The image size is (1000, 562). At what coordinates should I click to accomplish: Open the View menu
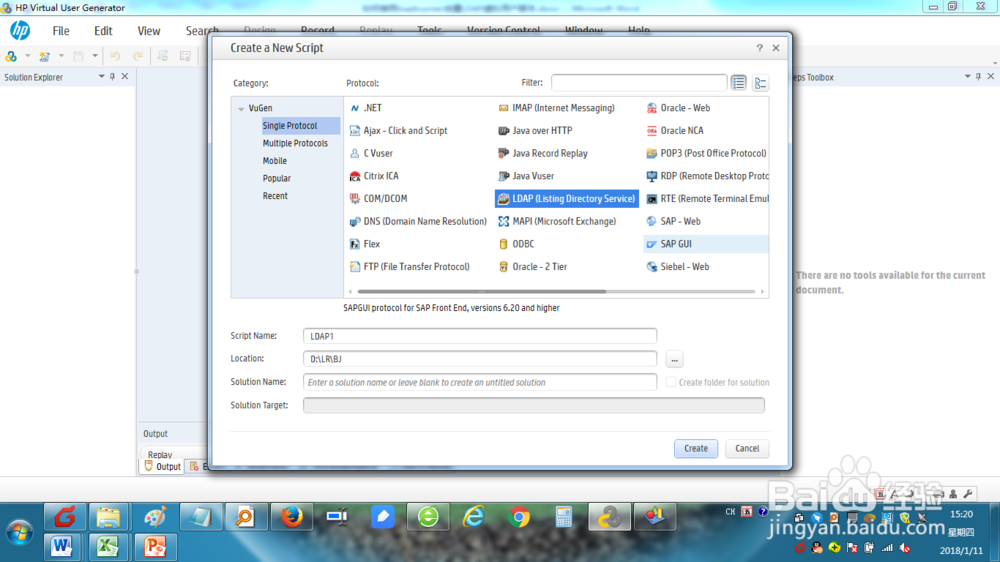pyautogui.click(x=149, y=31)
